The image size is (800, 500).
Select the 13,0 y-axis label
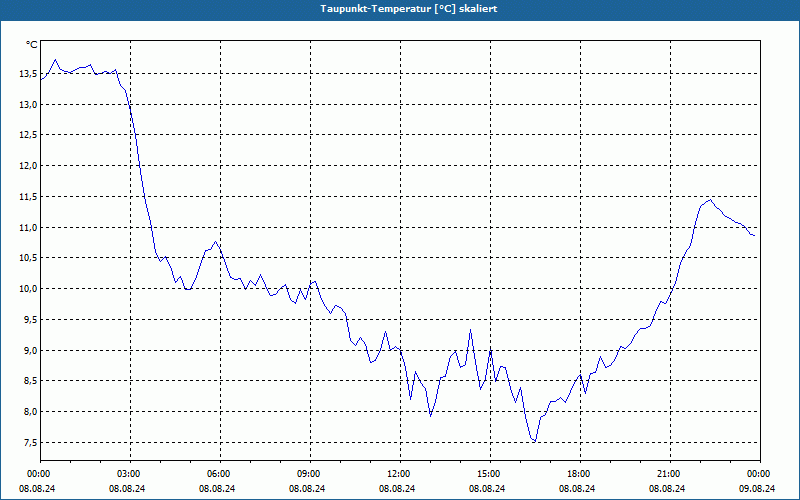click(28, 105)
